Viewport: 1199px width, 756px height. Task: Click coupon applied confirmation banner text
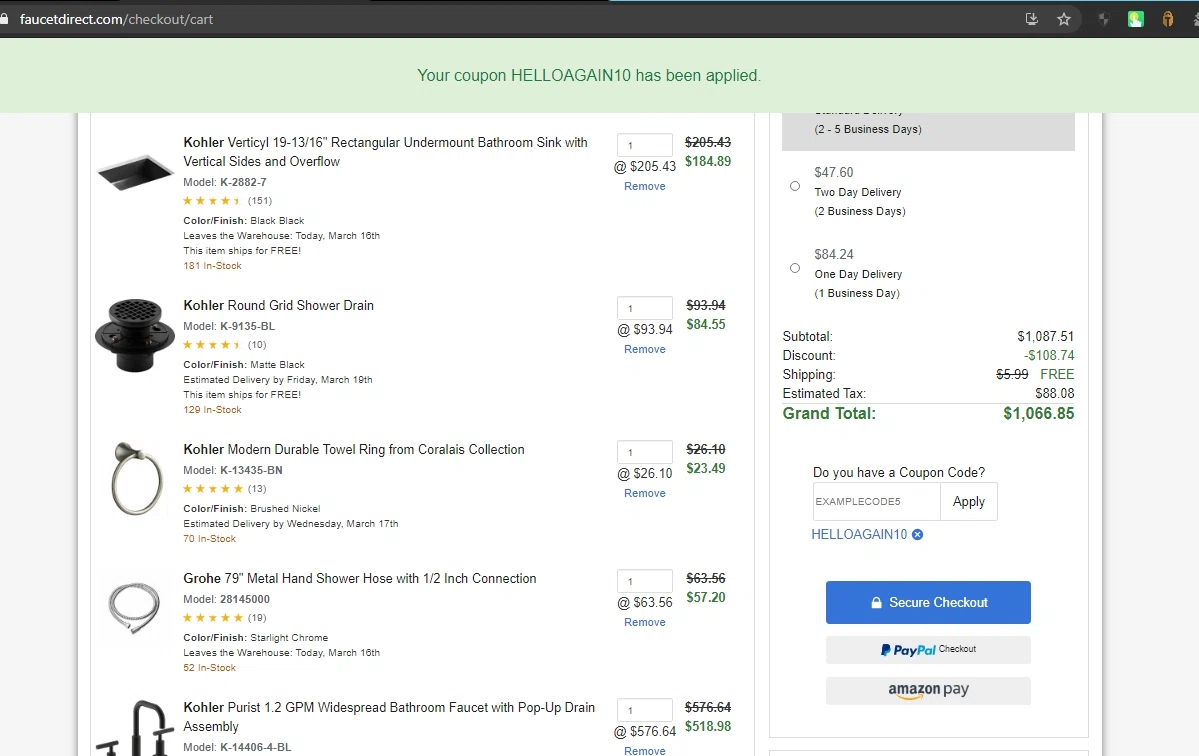589,76
